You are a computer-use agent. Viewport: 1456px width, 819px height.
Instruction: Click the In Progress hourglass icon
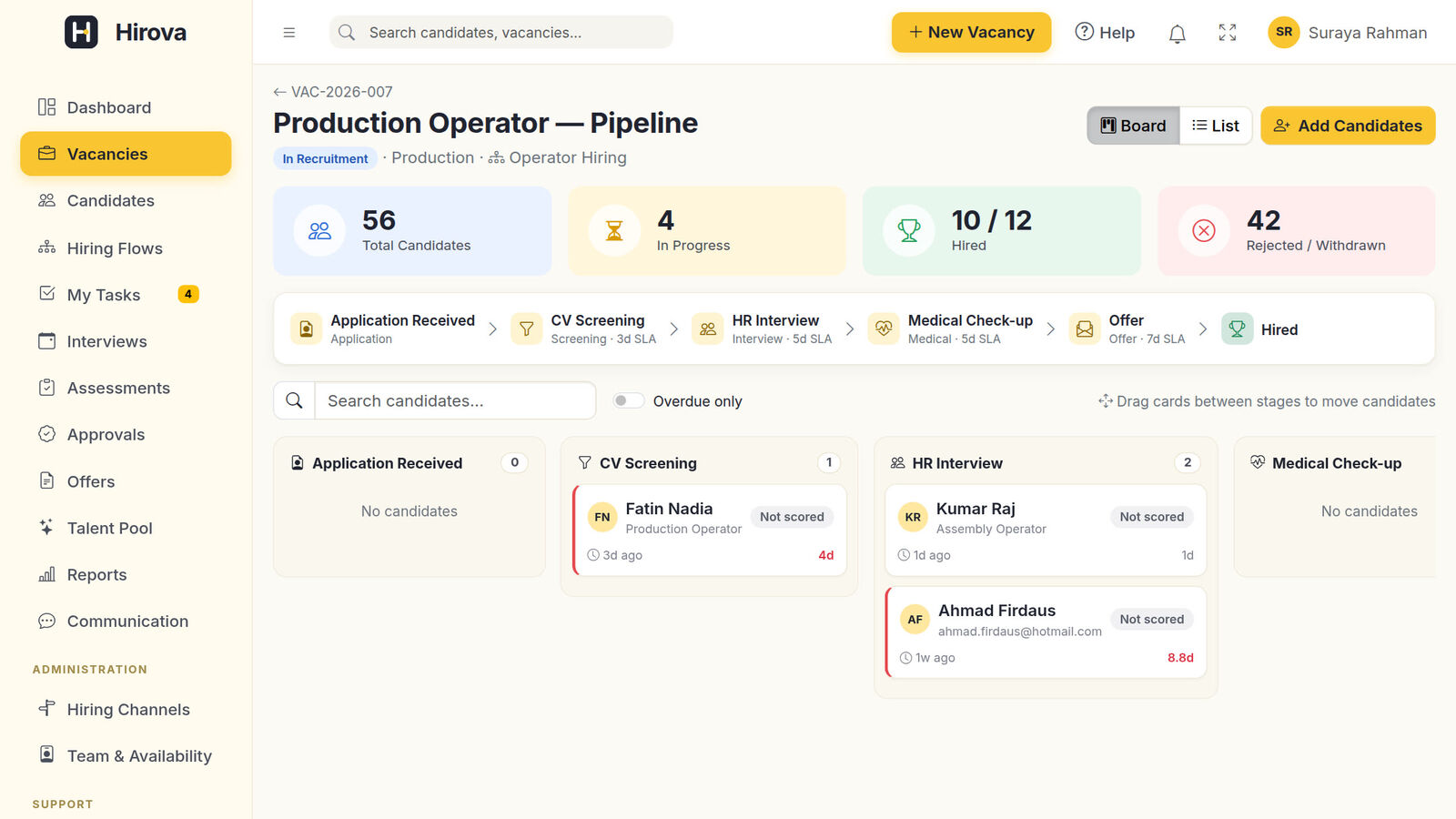pos(614,231)
